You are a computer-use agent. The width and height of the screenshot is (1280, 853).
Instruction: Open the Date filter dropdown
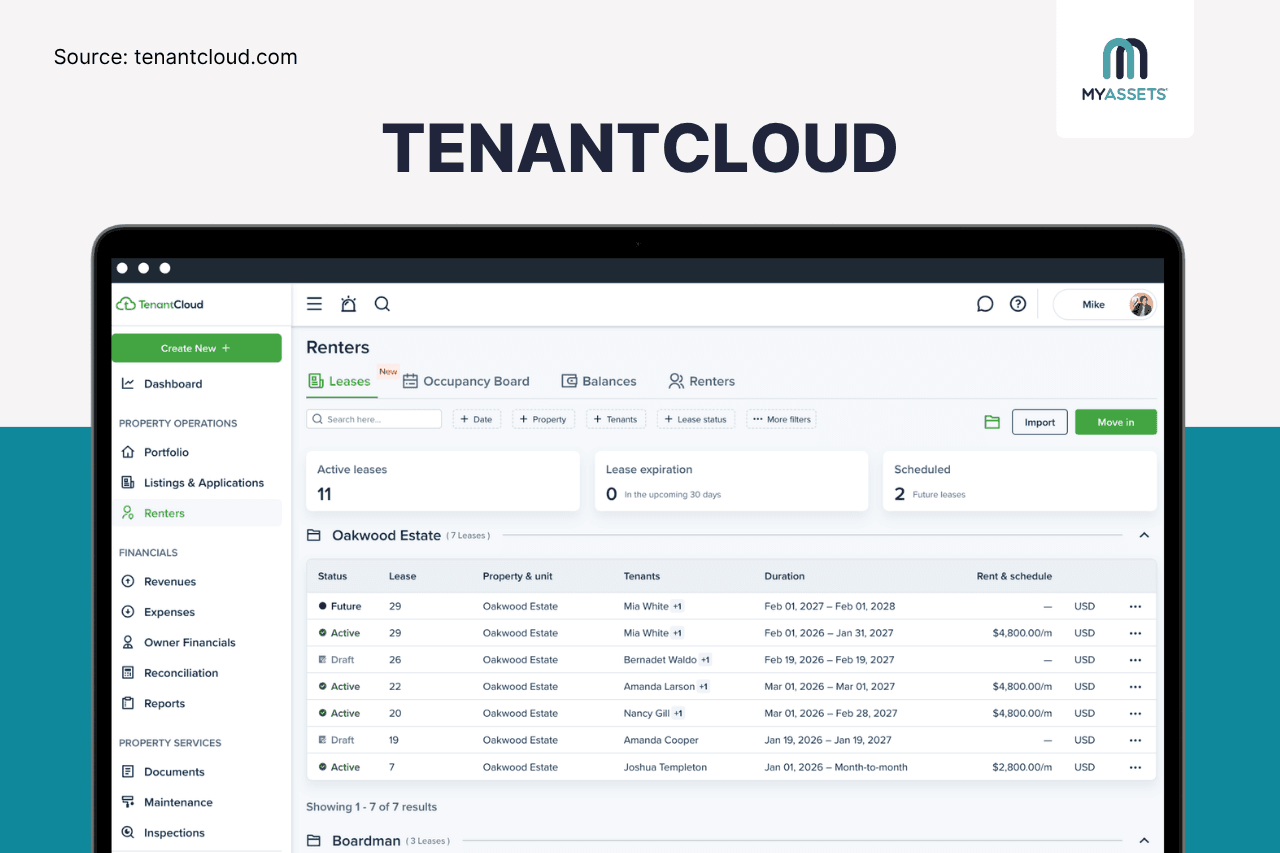pos(476,419)
